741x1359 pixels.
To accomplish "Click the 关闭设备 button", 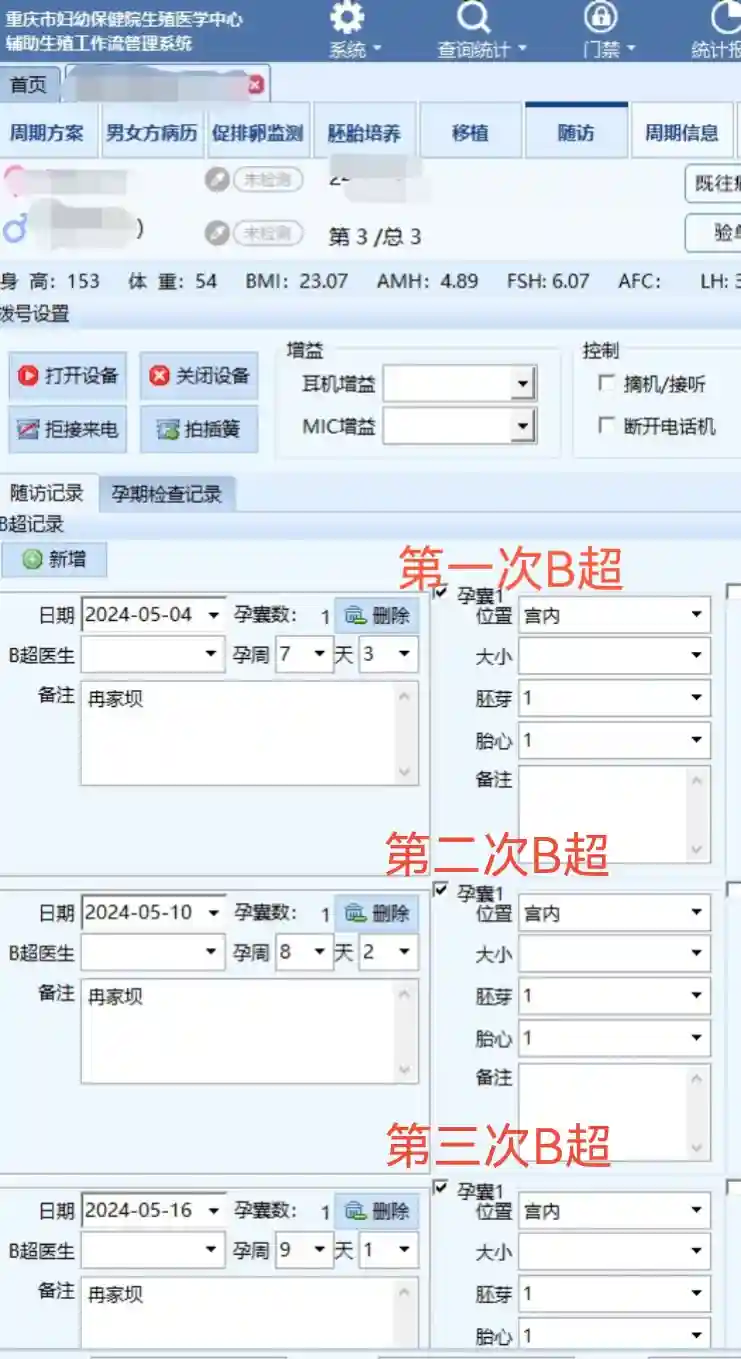I will (199, 376).
